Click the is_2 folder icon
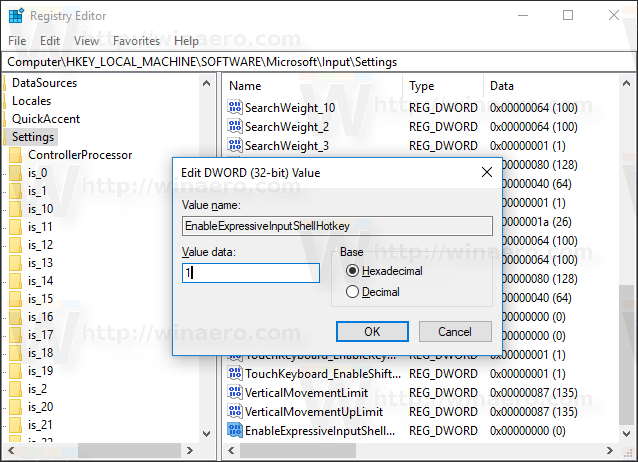The image size is (638, 462). (x=15, y=389)
